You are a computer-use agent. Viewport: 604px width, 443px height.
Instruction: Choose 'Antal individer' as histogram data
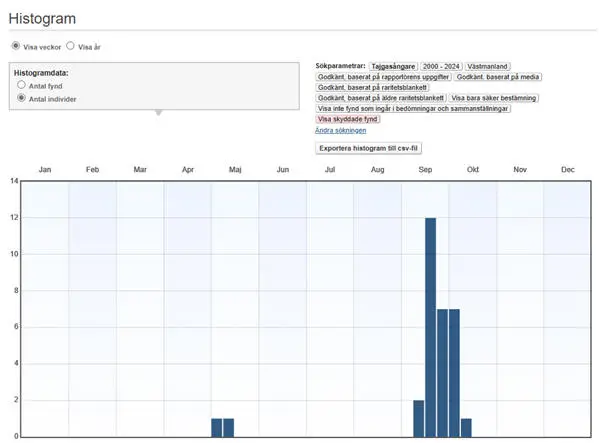[x=22, y=99]
